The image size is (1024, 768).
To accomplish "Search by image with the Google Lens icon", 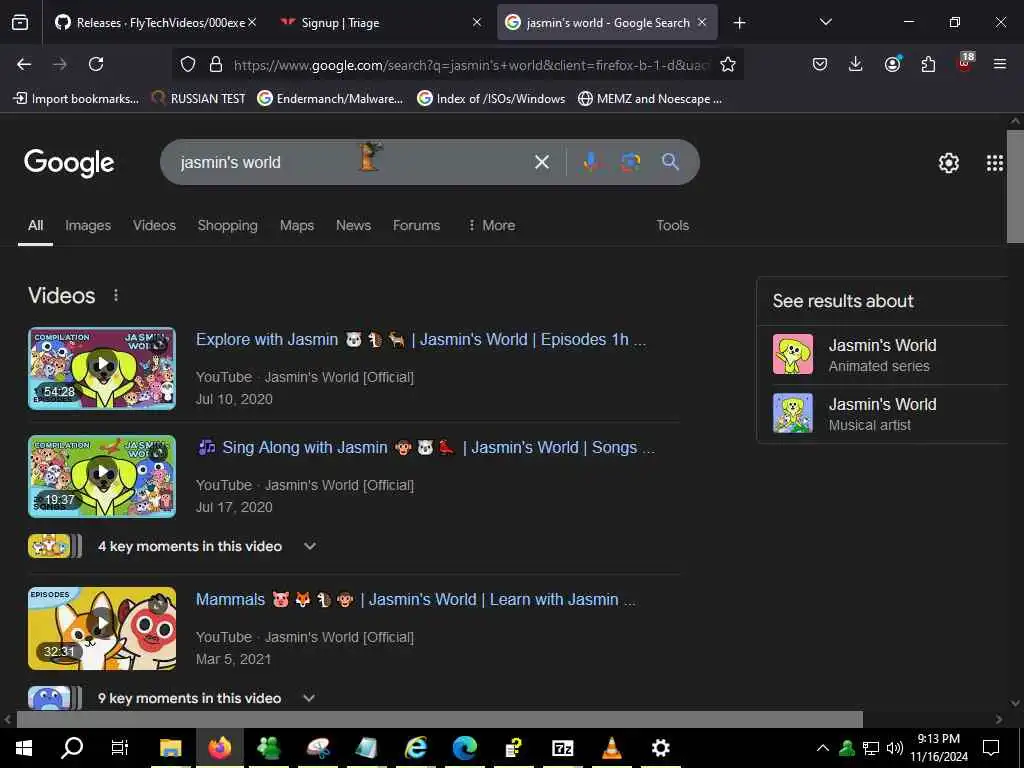I will point(630,162).
